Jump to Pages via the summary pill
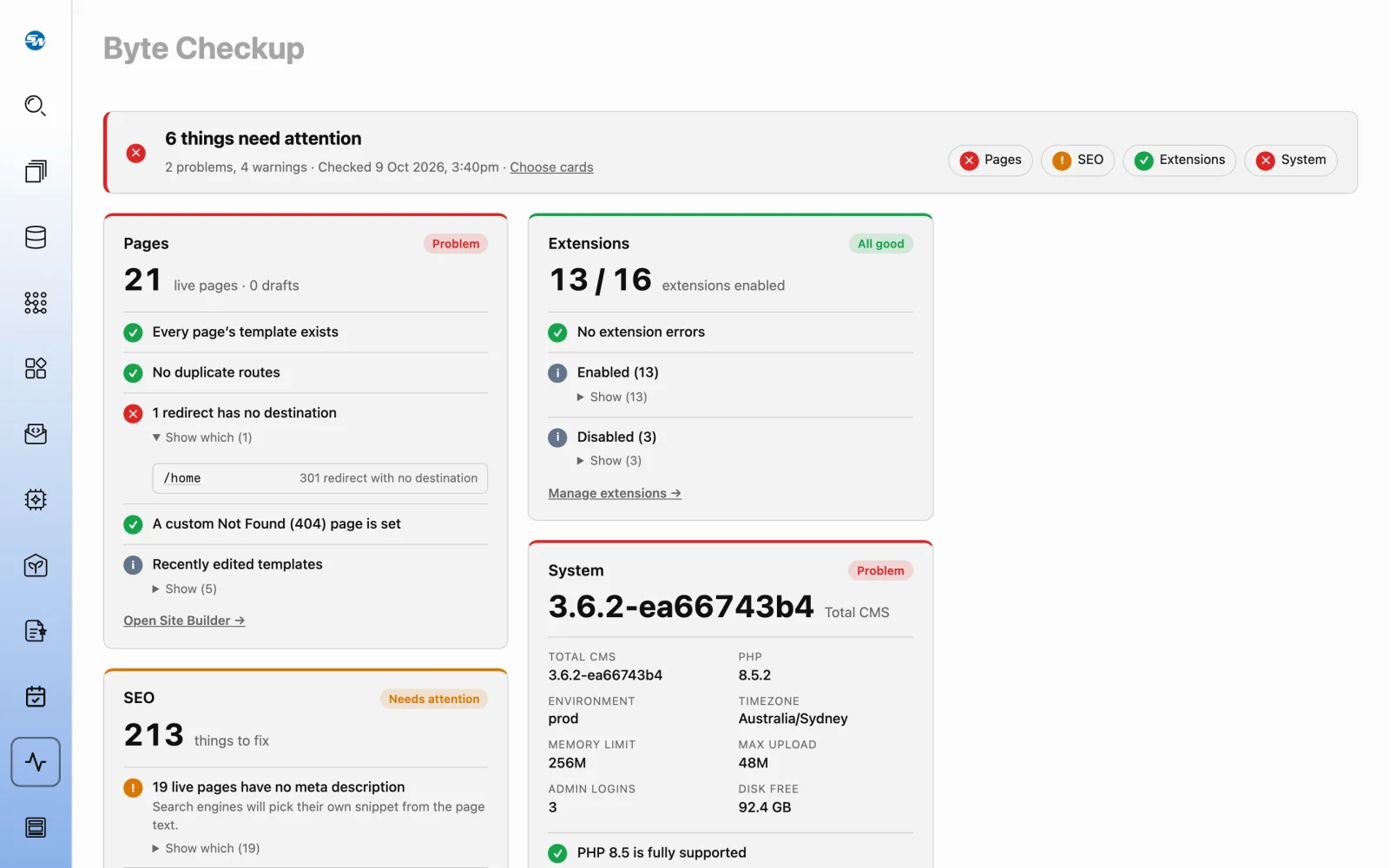The image size is (1389, 868). (x=991, y=160)
